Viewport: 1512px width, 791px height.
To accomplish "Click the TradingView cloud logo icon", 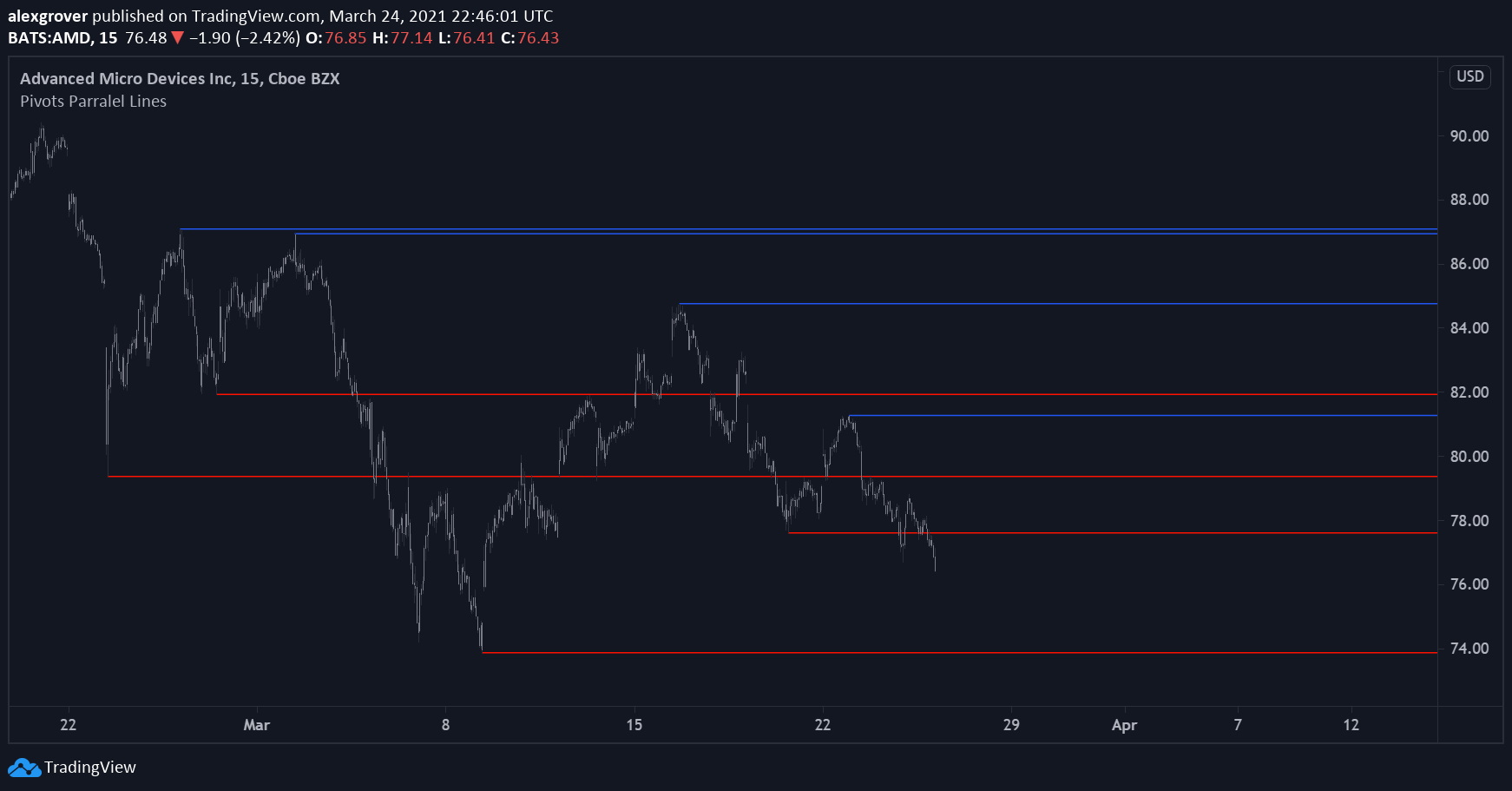I will pos(24,768).
